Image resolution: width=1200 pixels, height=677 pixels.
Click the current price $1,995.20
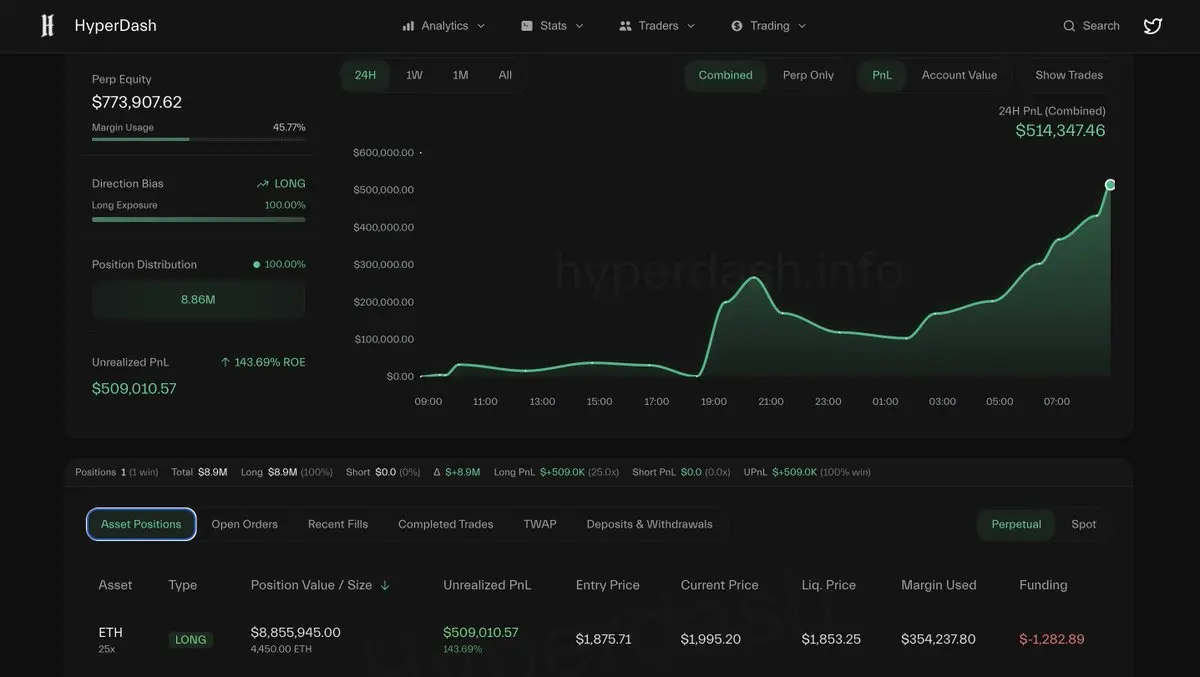pyautogui.click(x=711, y=639)
